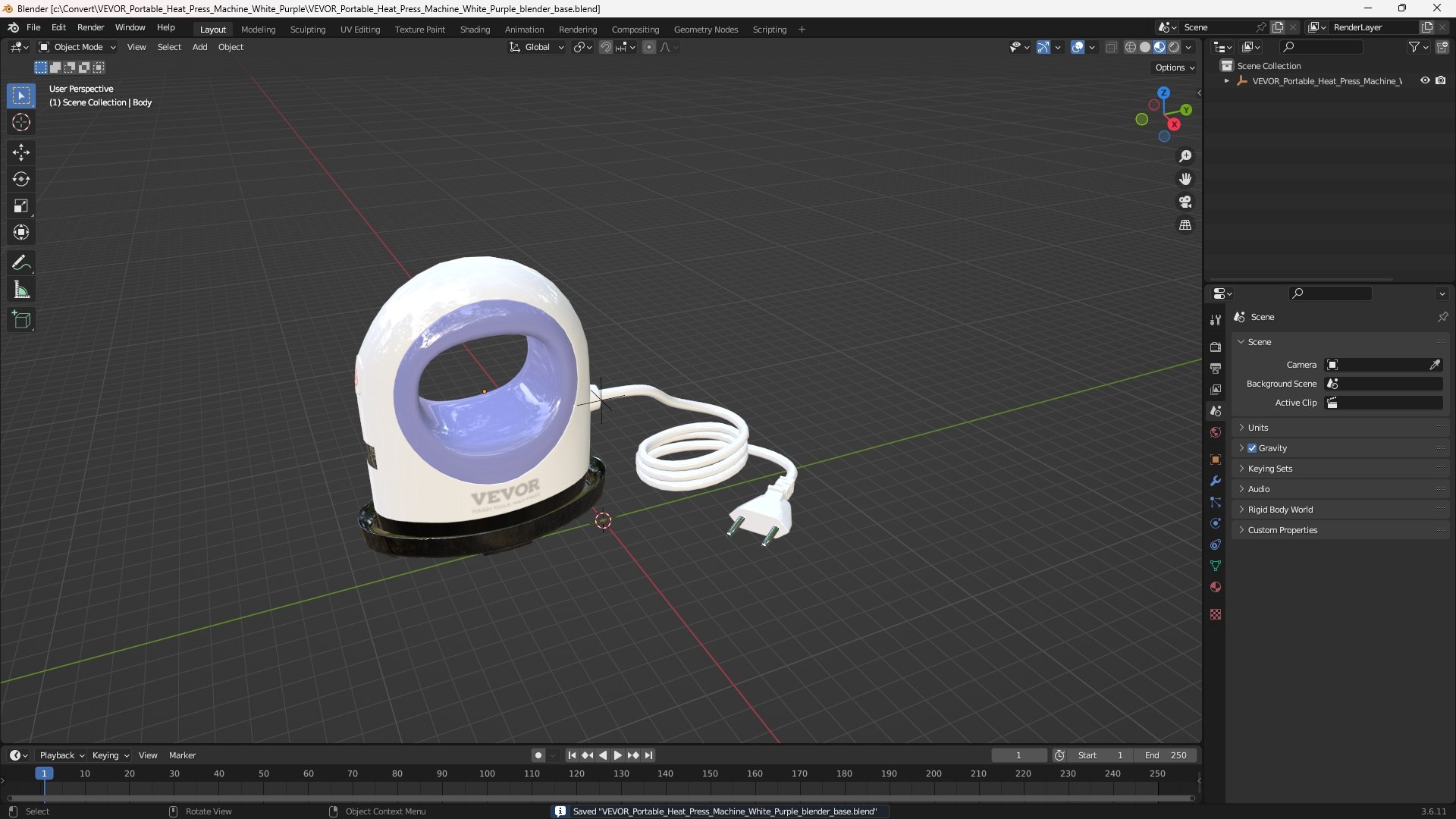Choose the combined Transform tool

pyautogui.click(x=21, y=232)
